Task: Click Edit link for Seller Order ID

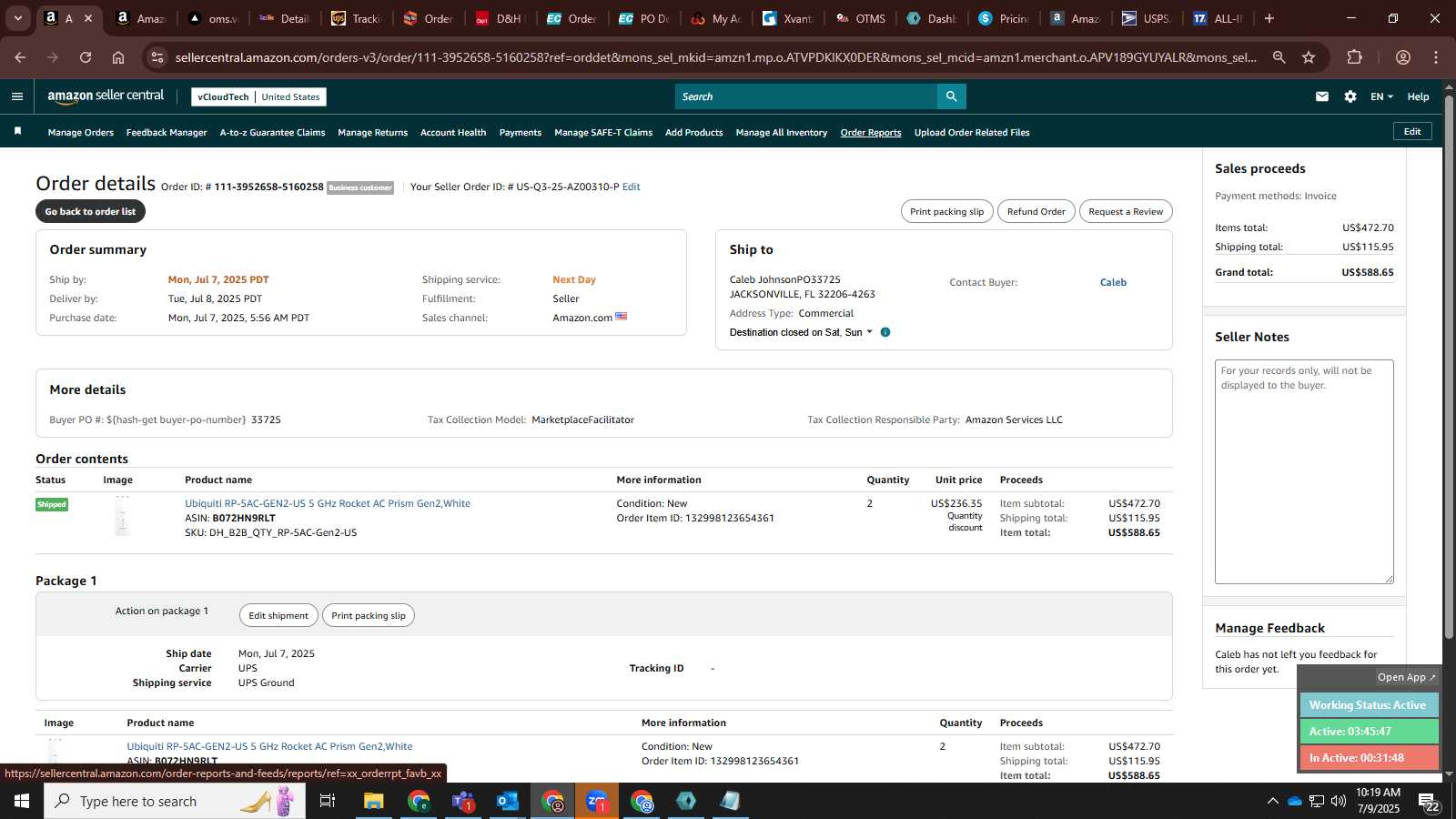Action: click(631, 187)
